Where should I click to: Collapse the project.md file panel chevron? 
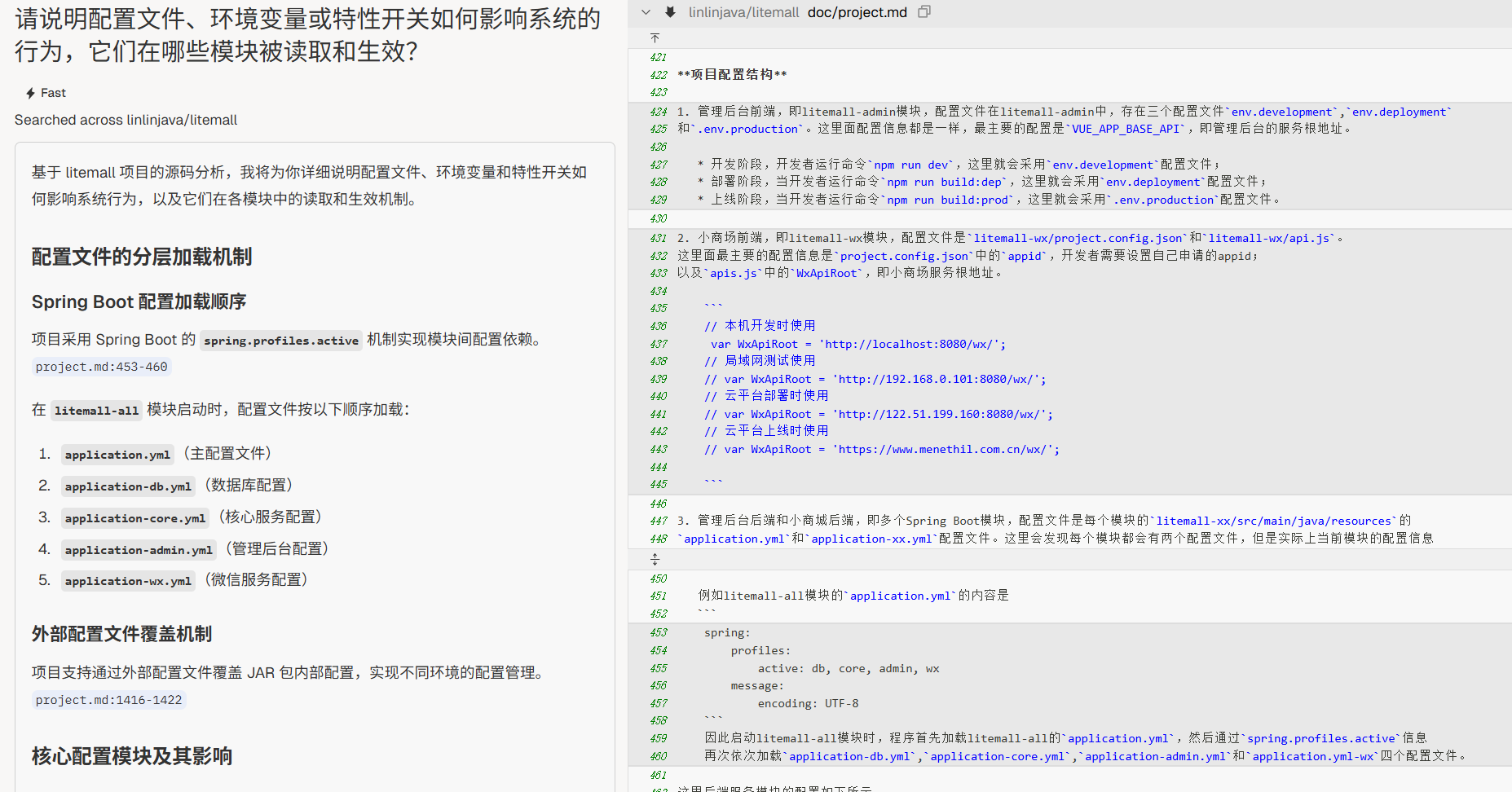pos(646,12)
